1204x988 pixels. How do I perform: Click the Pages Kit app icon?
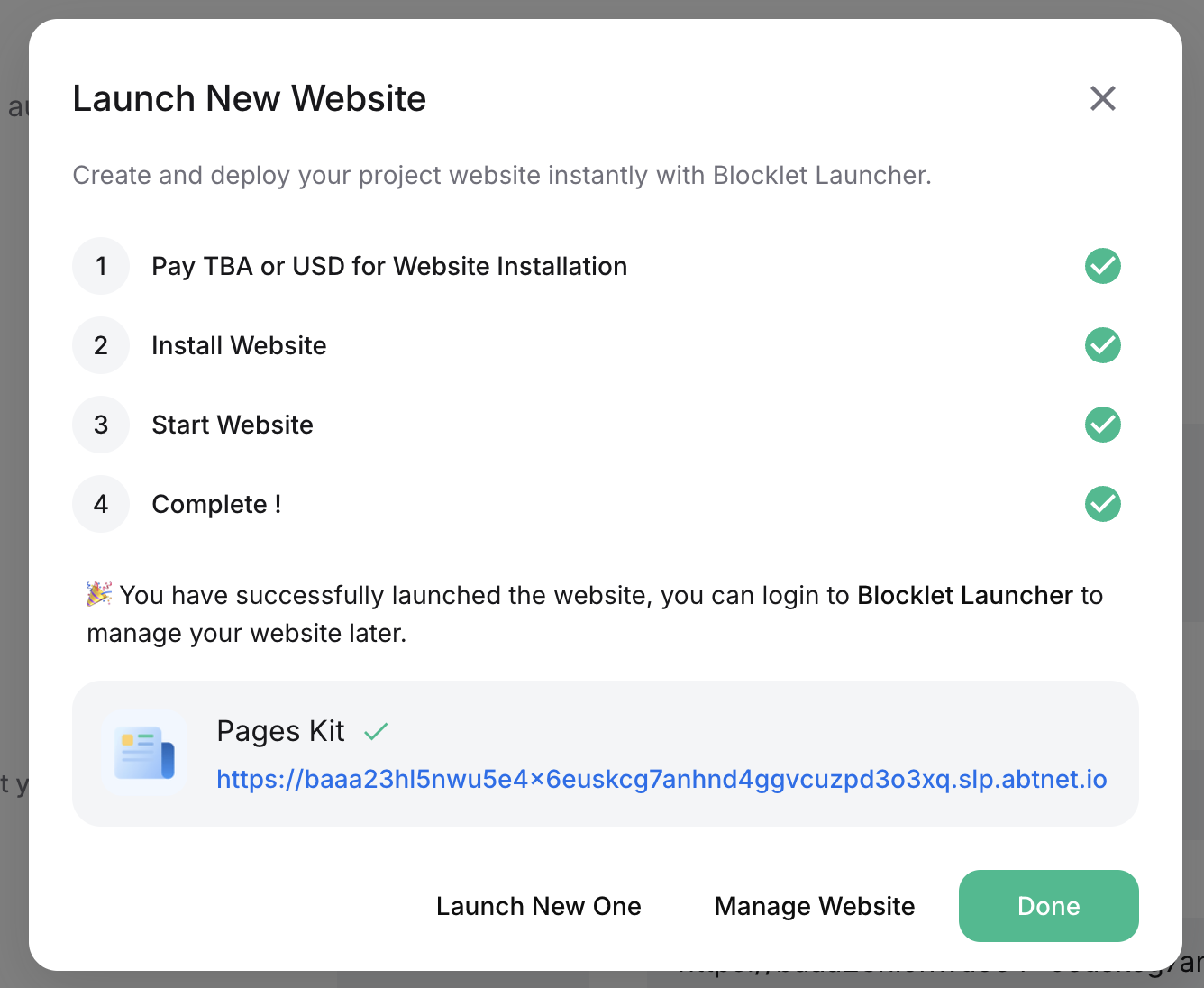click(144, 754)
